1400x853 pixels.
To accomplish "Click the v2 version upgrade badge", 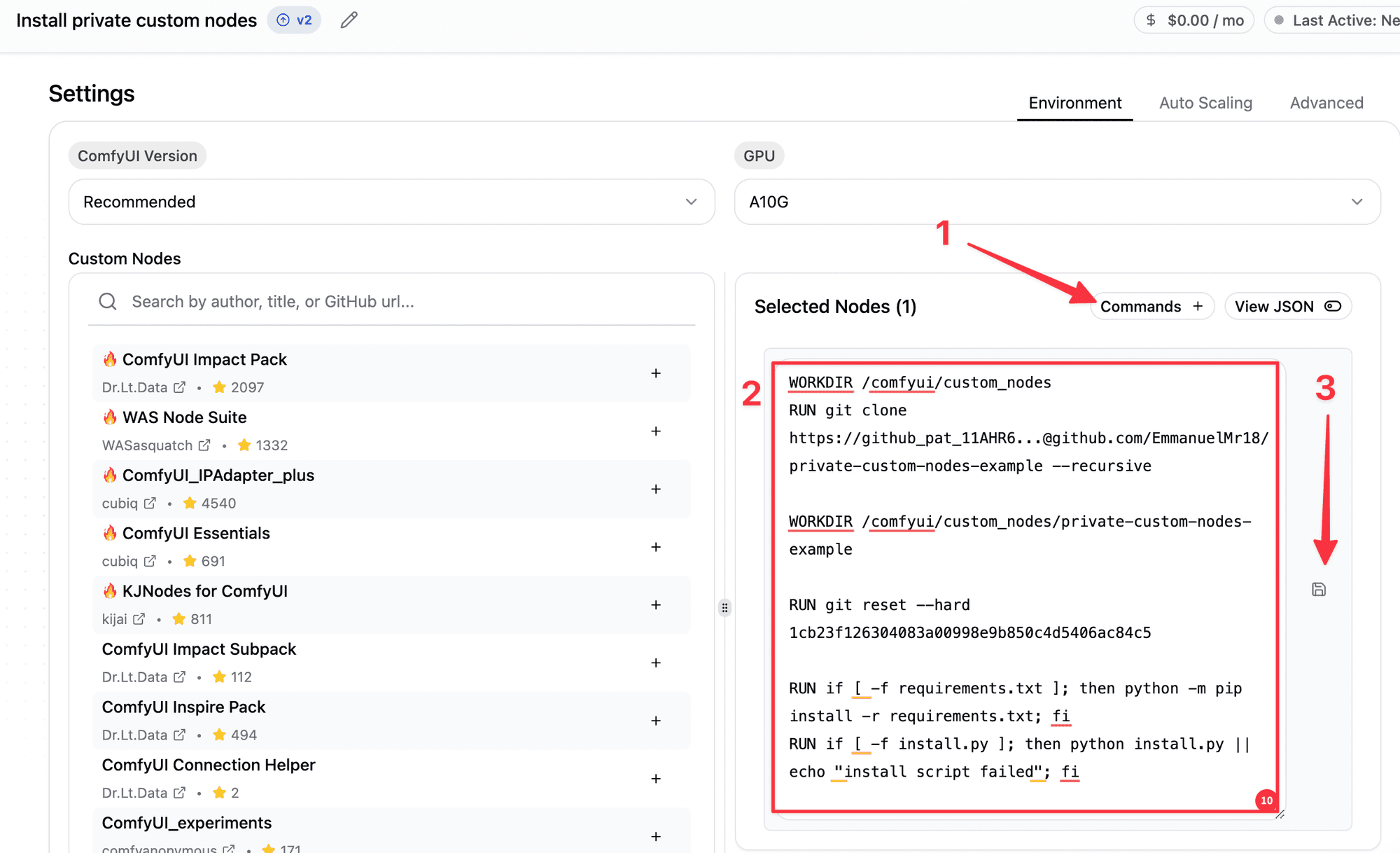I will (x=294, y=20).
